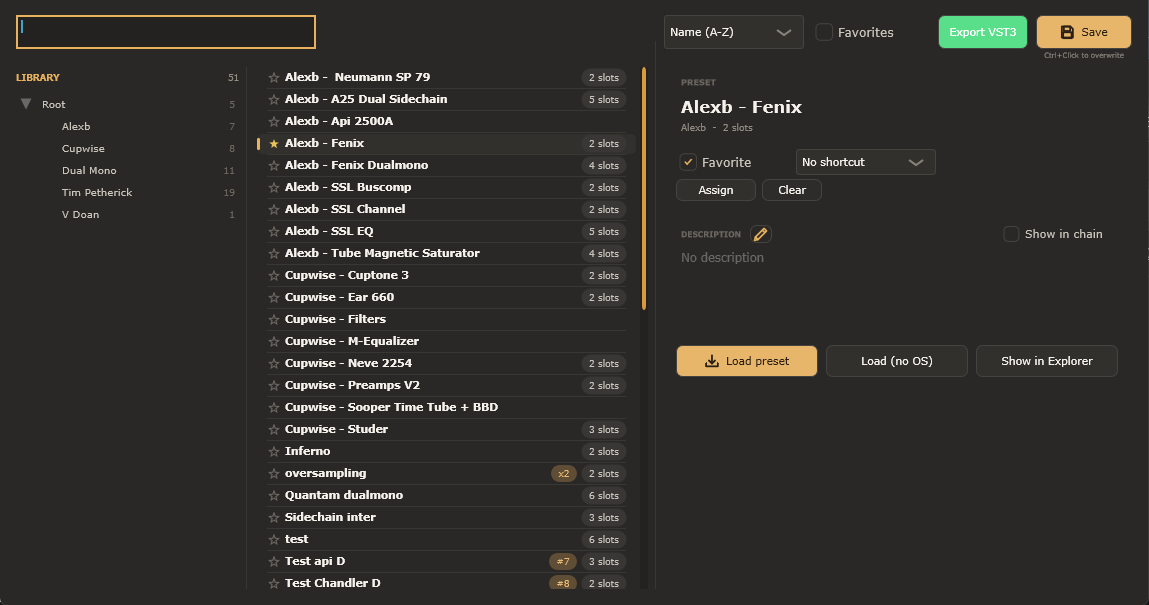Star the Sidechain inter preset
Viewport: 1149px width, 605px height.
[274, 517]
